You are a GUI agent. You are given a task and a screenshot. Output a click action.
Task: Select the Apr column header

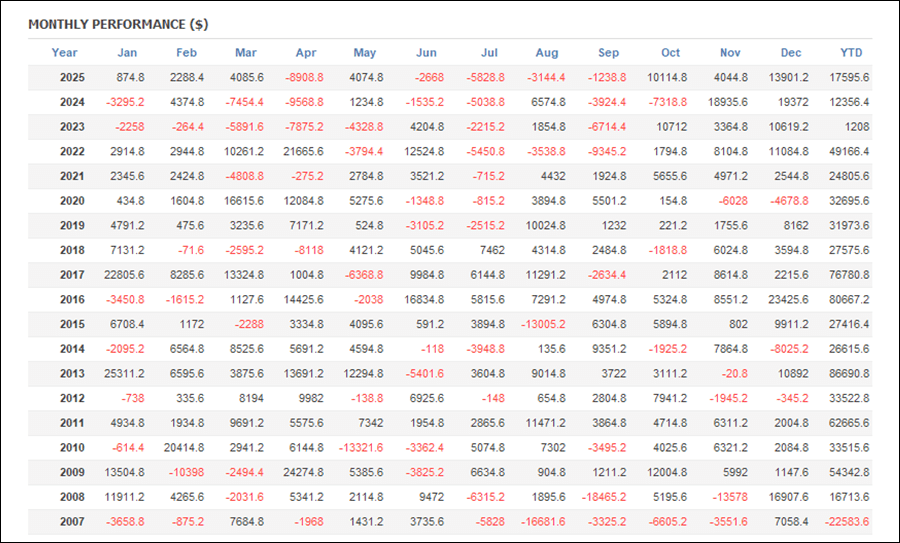(x=306, y=53)
